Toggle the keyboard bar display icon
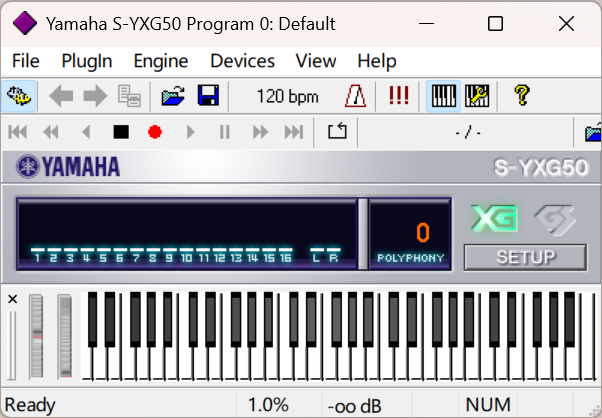The image size is (602, 418). (443, 96)
